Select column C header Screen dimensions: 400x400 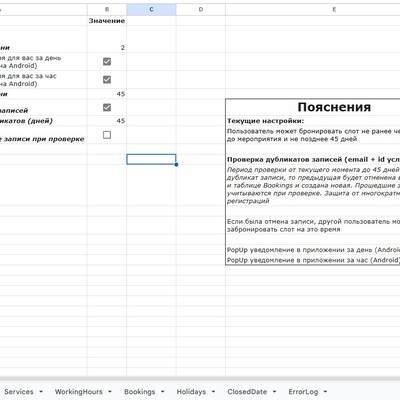point(151,9)
